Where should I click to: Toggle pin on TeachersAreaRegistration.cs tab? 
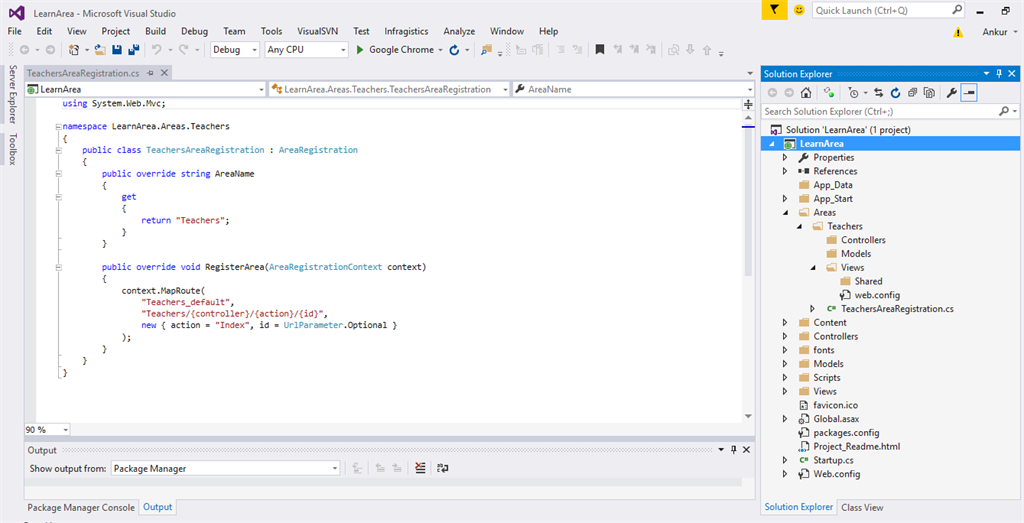pos(151,73)
